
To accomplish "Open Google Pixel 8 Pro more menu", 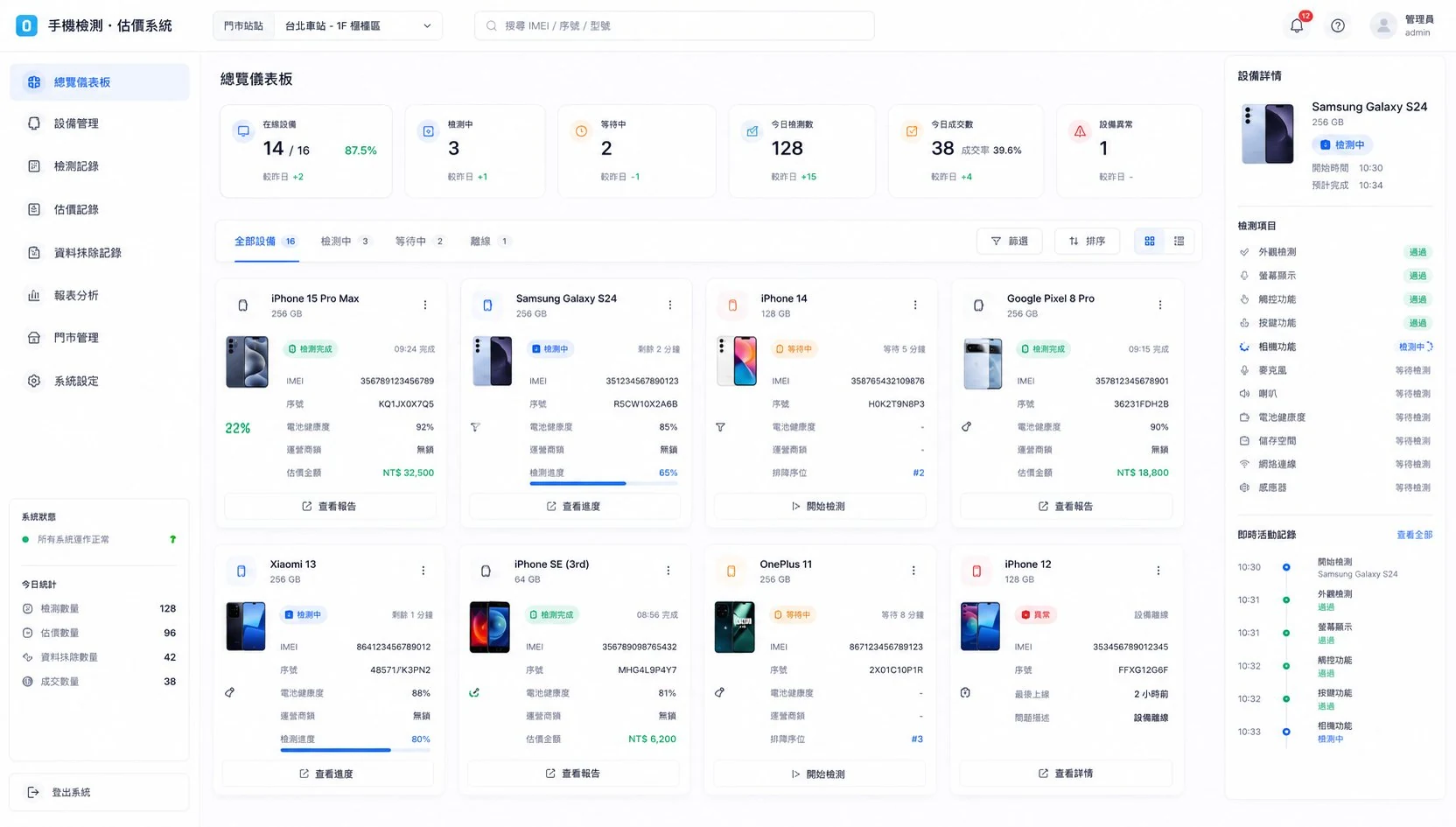I will (1160, 305).
